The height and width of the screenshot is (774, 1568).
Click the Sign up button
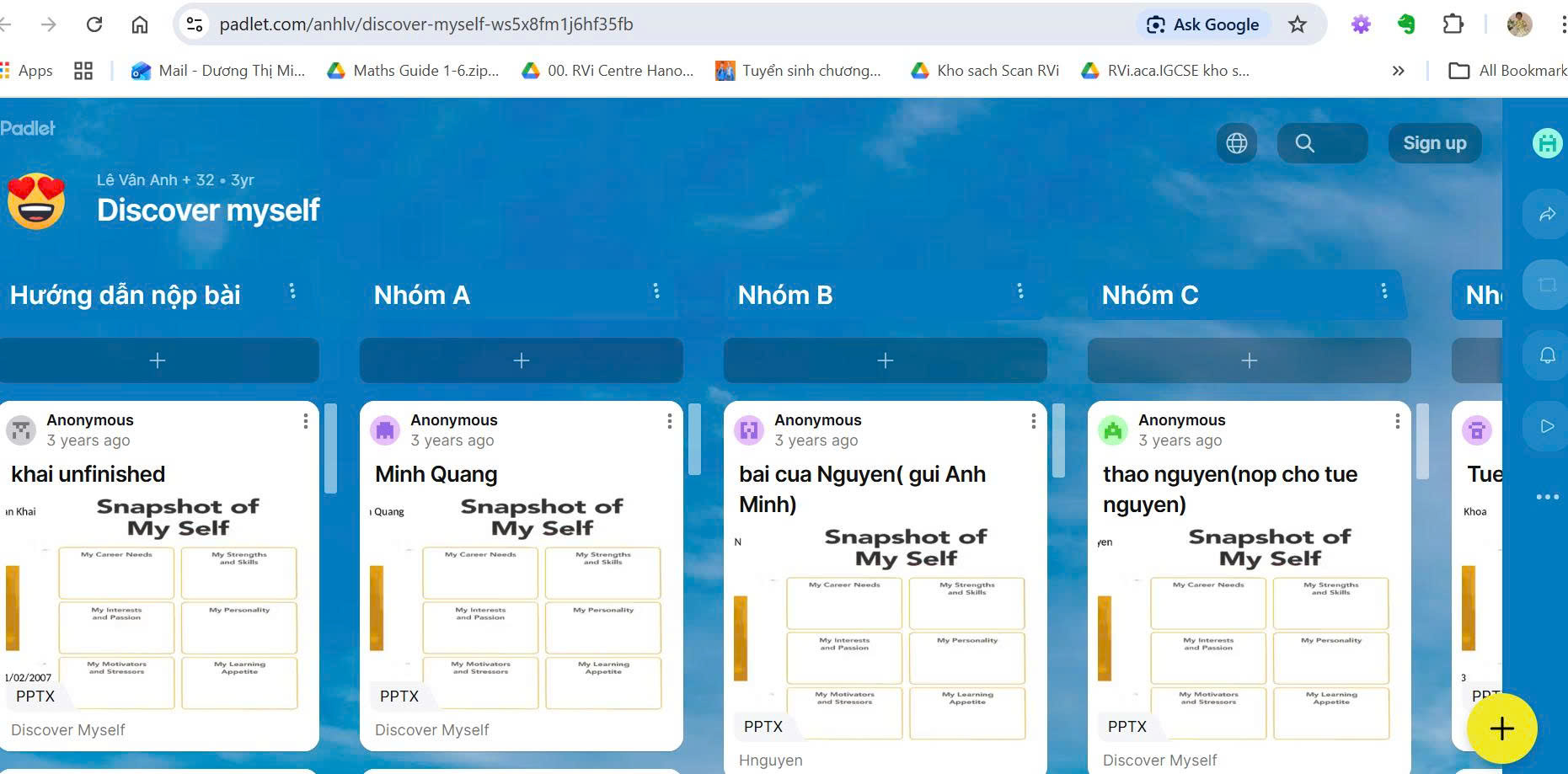point(1434,143)
